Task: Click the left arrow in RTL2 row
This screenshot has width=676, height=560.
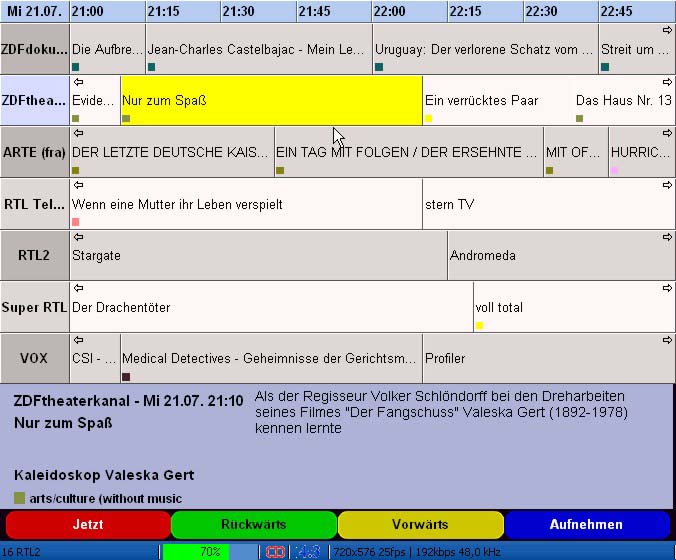Action: tap(78, 237)
